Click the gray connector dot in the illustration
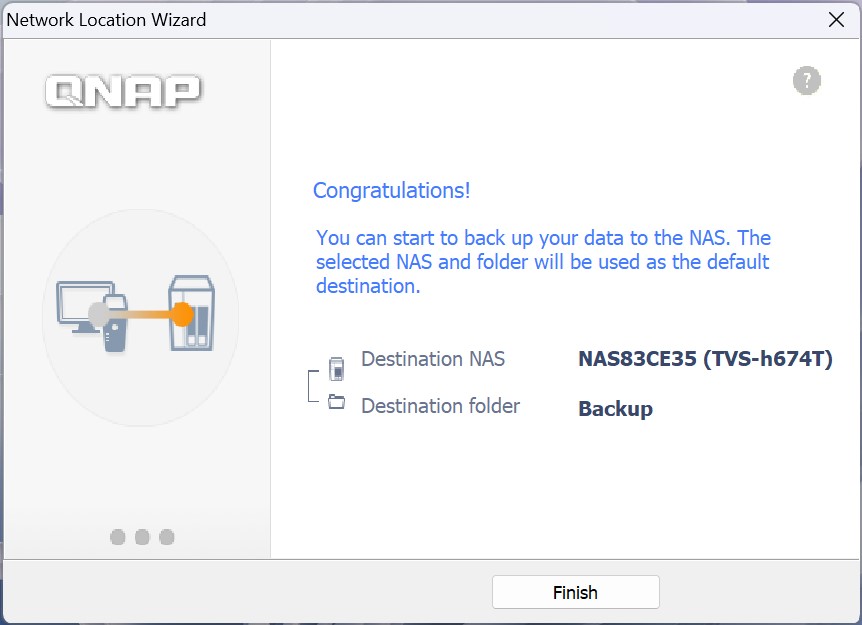The width and height of the screenshot is (862, 625). tap(98, 315)
